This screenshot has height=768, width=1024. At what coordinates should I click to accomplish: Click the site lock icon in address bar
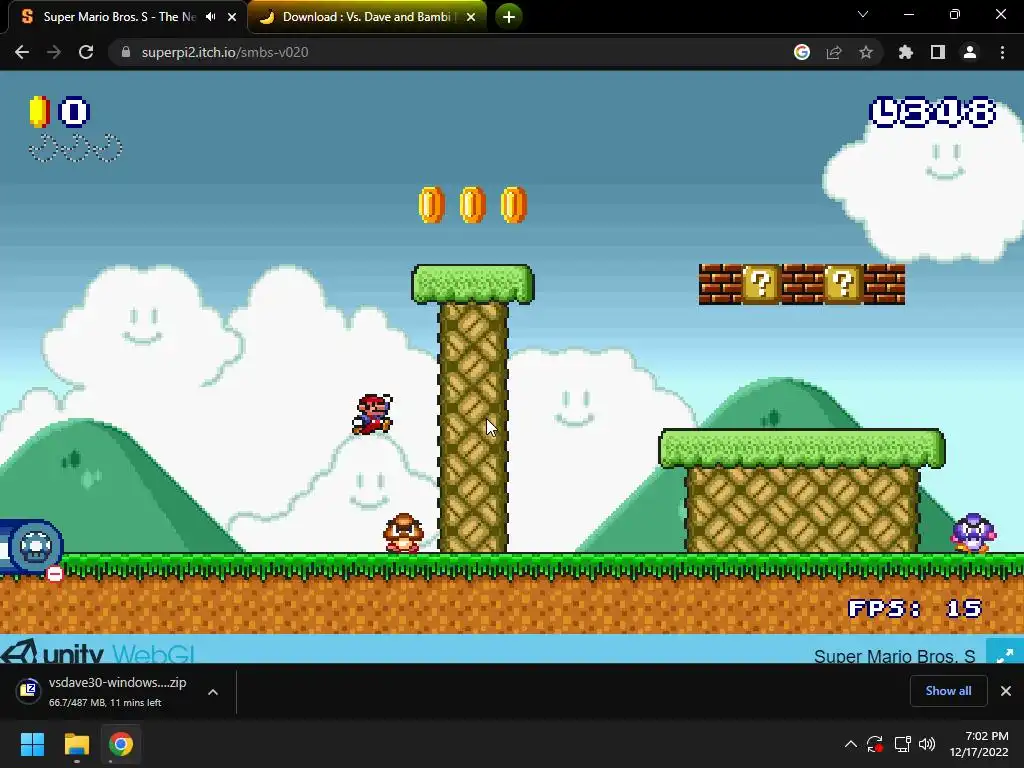[x=126, y=52]
